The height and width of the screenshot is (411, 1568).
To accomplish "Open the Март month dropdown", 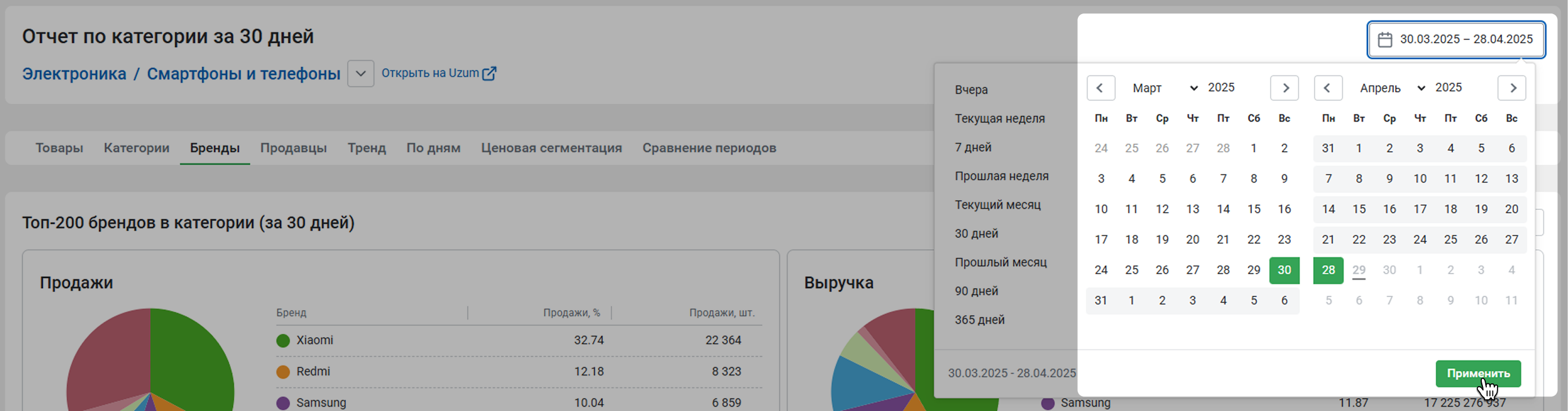I will coord(1164,88).
